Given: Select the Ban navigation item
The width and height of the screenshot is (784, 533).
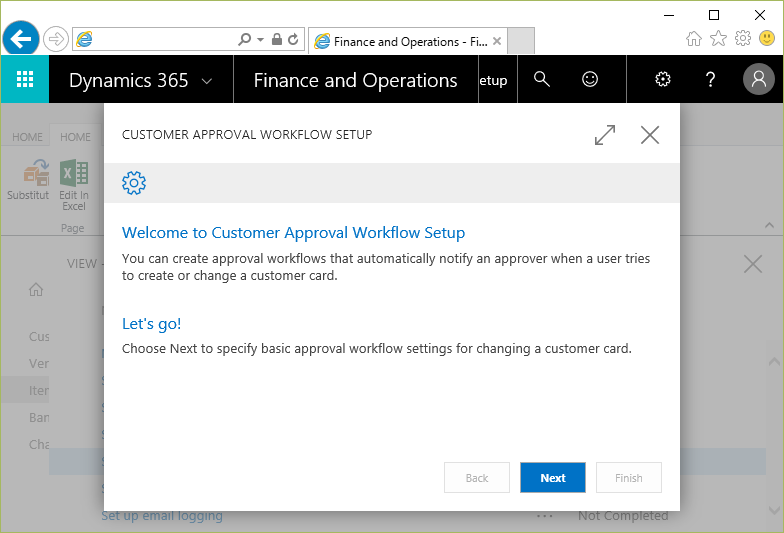Looking at the screenshot, I should tap(39, 418).
